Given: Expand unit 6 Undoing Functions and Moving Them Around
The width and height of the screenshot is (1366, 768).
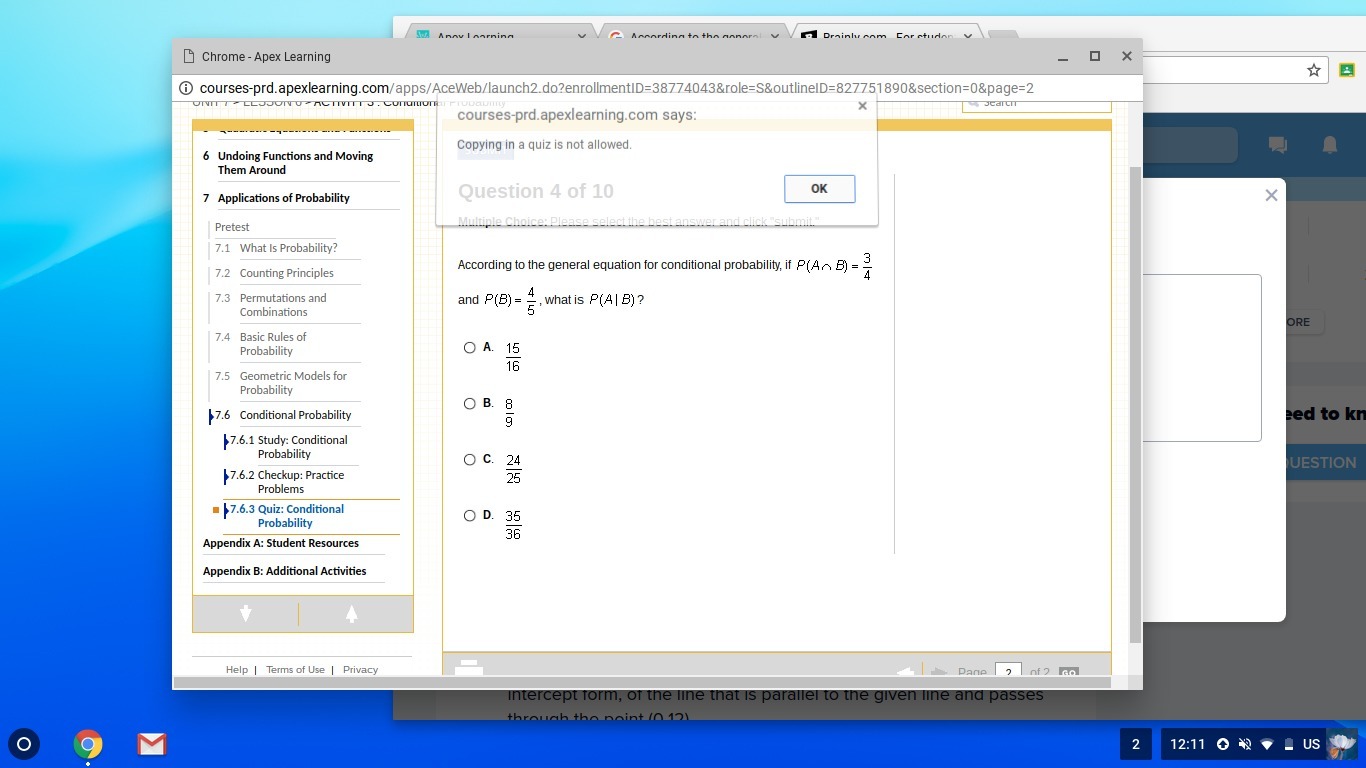Looking at the screenshot, I should pos(295,163).
